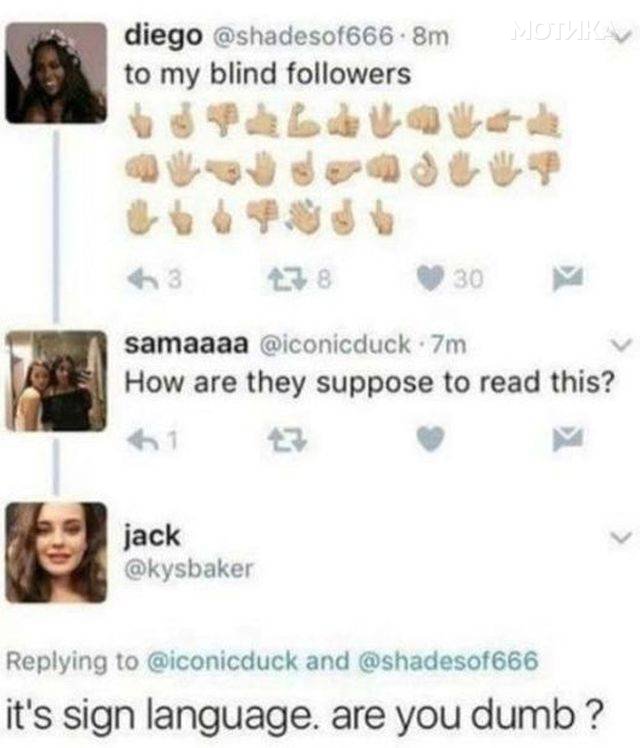640x748 pixels.
Task: Open dropdown chevron on samaaaa's tweet
Action: (621, 344)
